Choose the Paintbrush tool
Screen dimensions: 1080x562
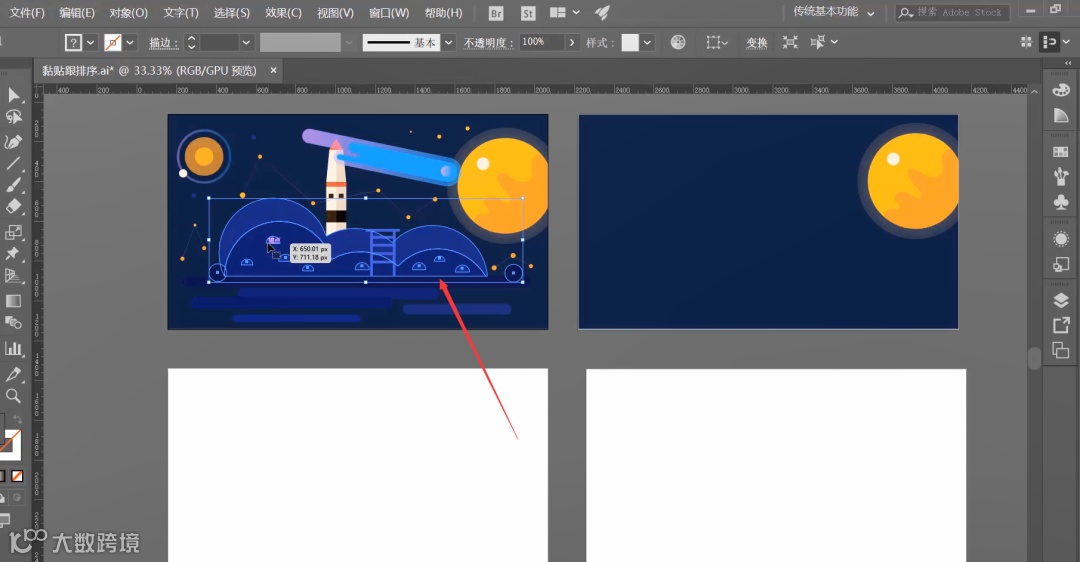click(14, 186)
